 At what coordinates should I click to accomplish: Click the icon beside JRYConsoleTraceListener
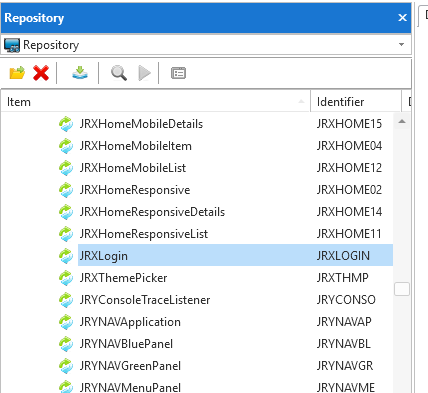pyautogui.click(x=66, y=300)
